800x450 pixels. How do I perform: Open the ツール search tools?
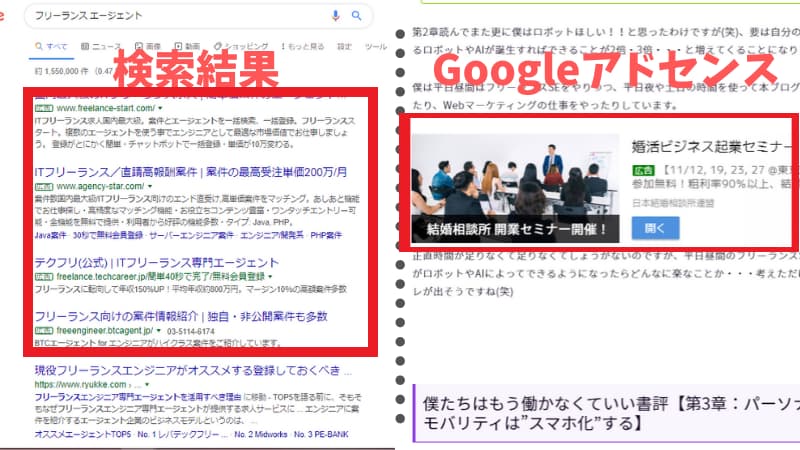coord(376,46)
